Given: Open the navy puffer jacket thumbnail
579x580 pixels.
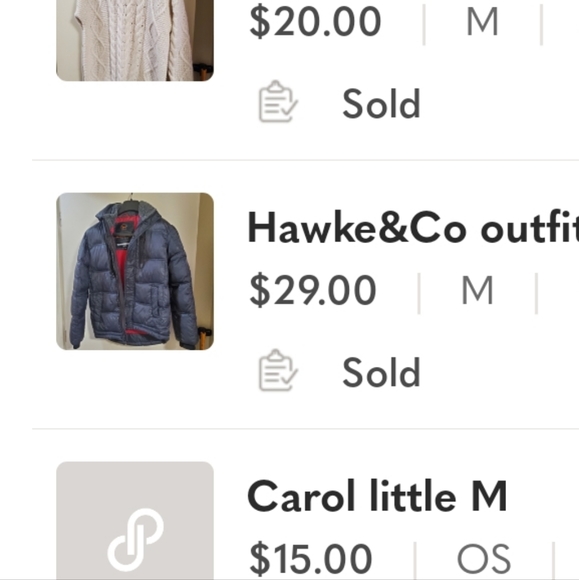Looking at the screenshot, I should (135, 271).
